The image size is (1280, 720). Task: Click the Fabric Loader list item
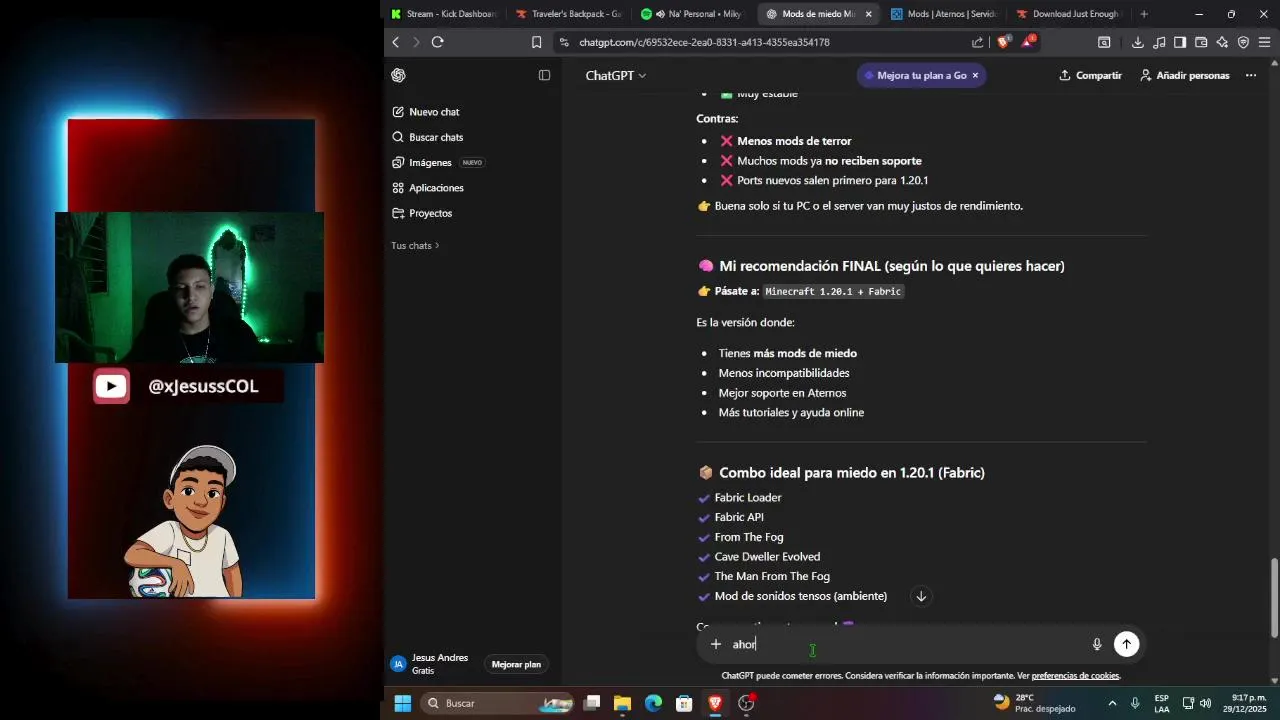click(748, 497)
